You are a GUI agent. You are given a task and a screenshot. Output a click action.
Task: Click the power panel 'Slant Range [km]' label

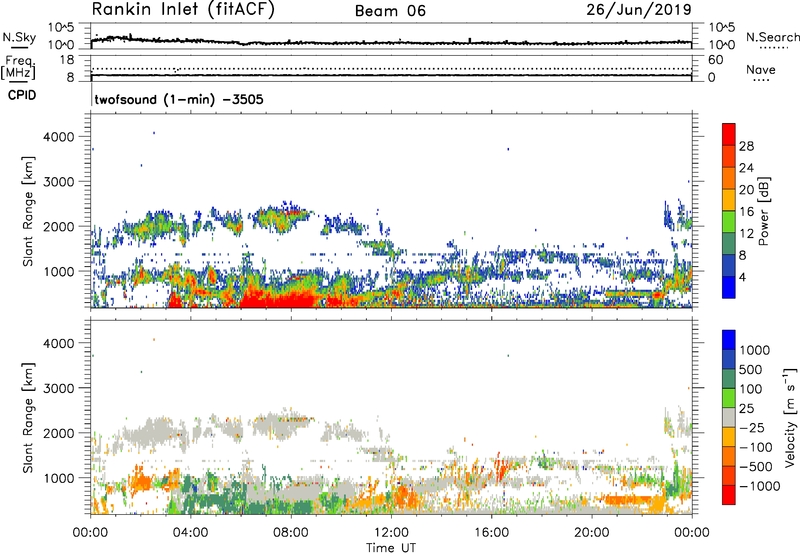(28, 211)
